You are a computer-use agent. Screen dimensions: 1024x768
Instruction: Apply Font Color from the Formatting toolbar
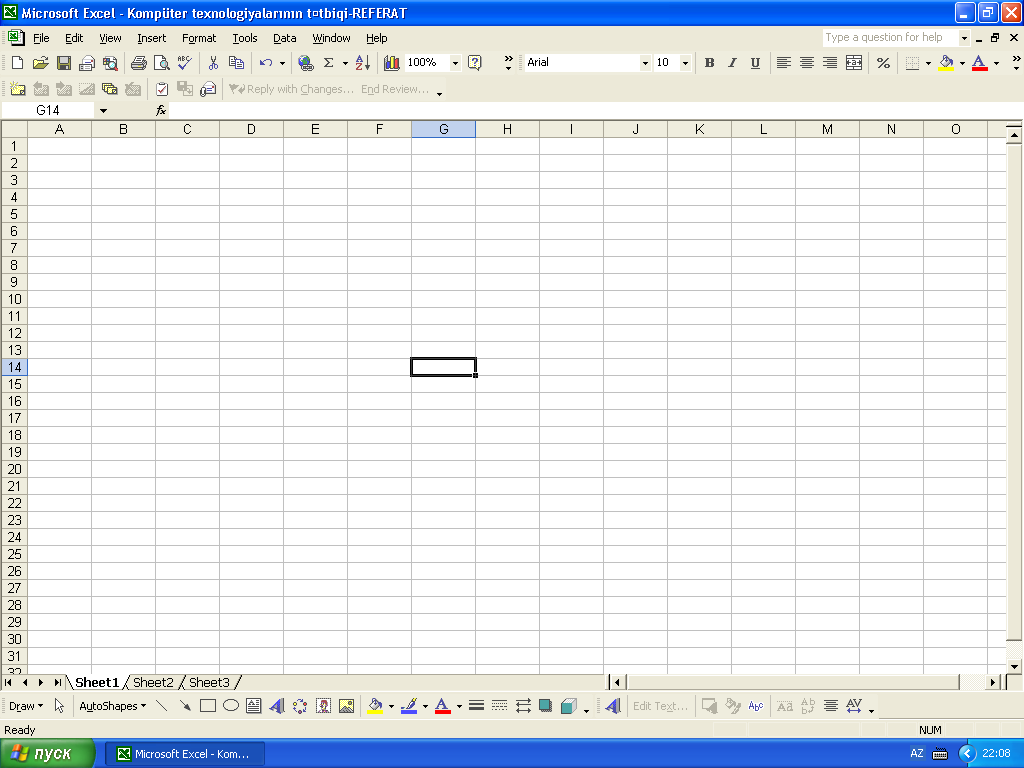[x=980, y=63]
